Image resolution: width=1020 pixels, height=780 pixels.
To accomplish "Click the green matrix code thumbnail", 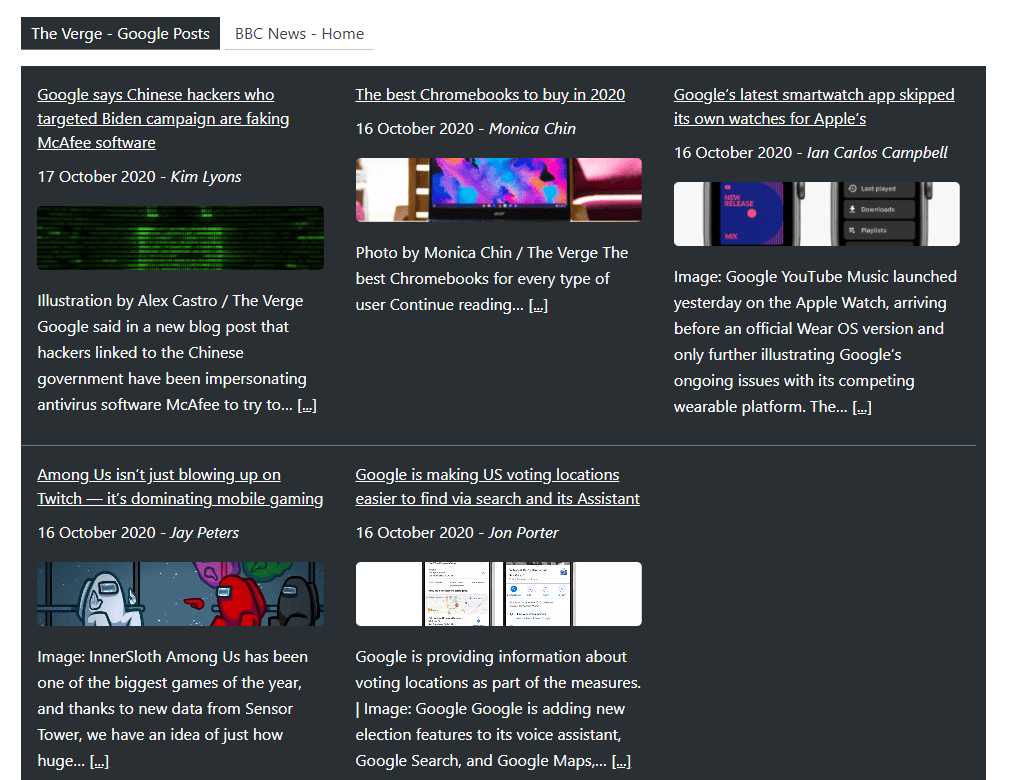I will pos(180,238).
